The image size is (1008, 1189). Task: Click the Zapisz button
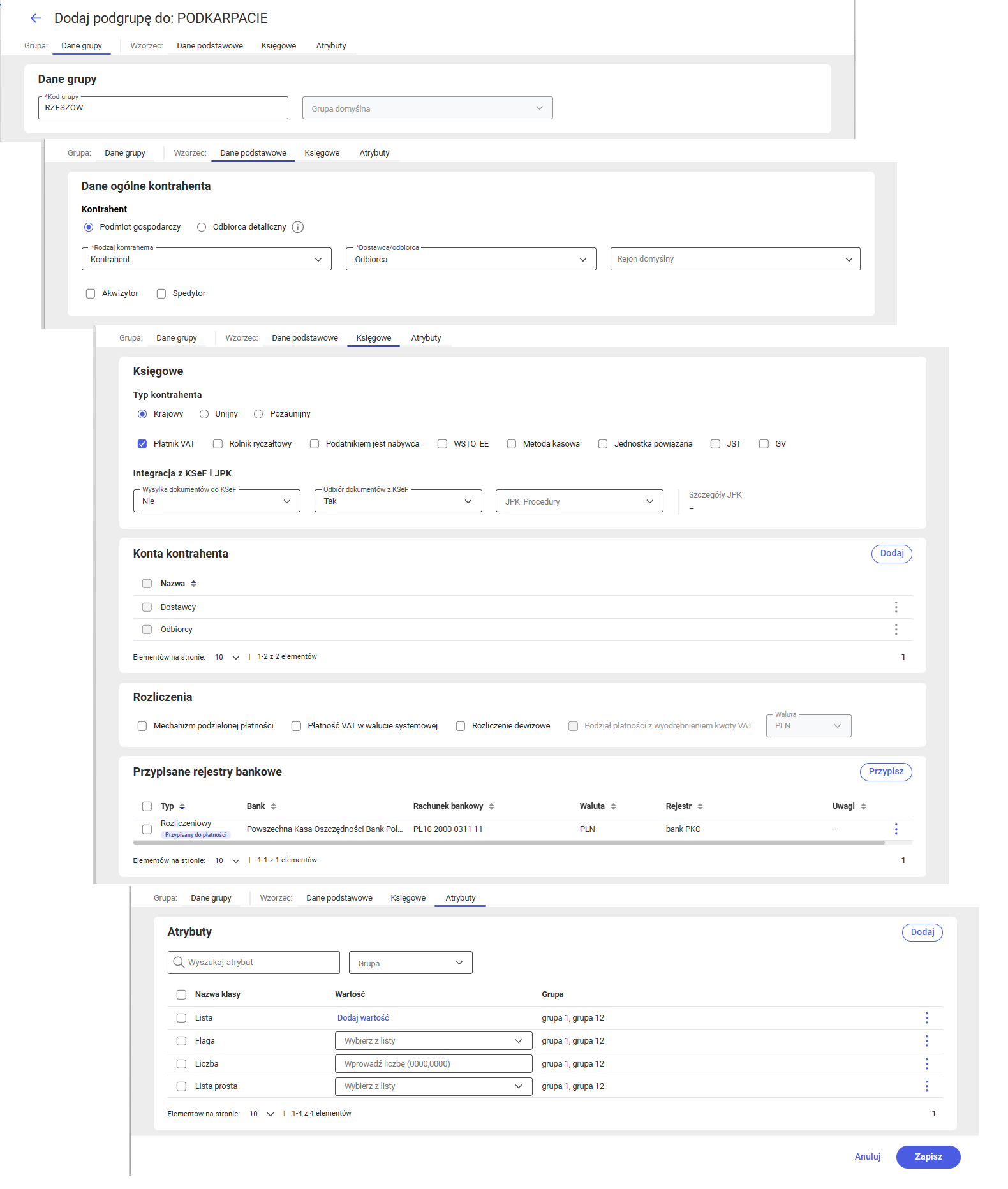click(928, 1156)
